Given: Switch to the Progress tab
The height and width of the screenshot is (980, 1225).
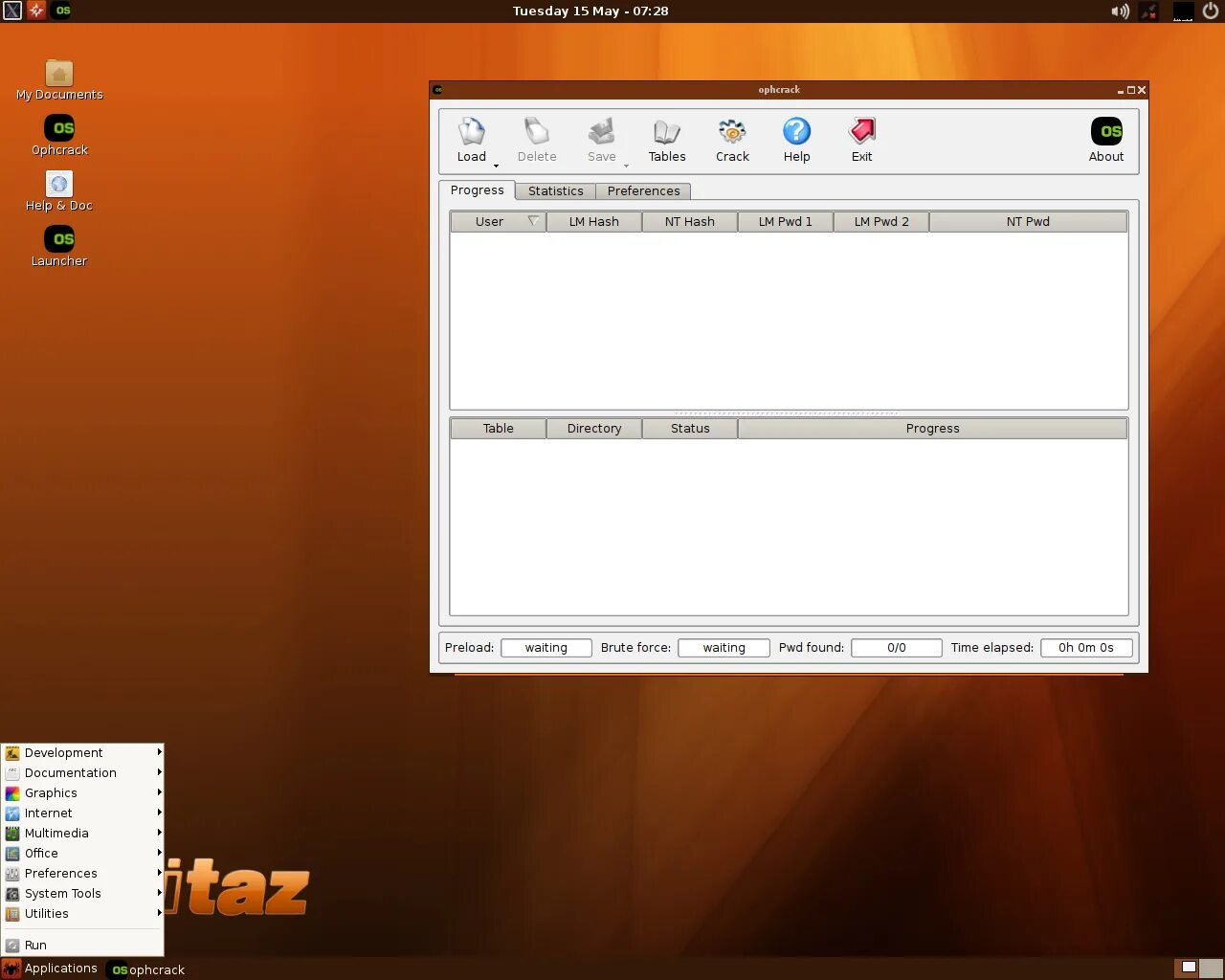Looking at the screenshot, I should click(x=477, y=189).
